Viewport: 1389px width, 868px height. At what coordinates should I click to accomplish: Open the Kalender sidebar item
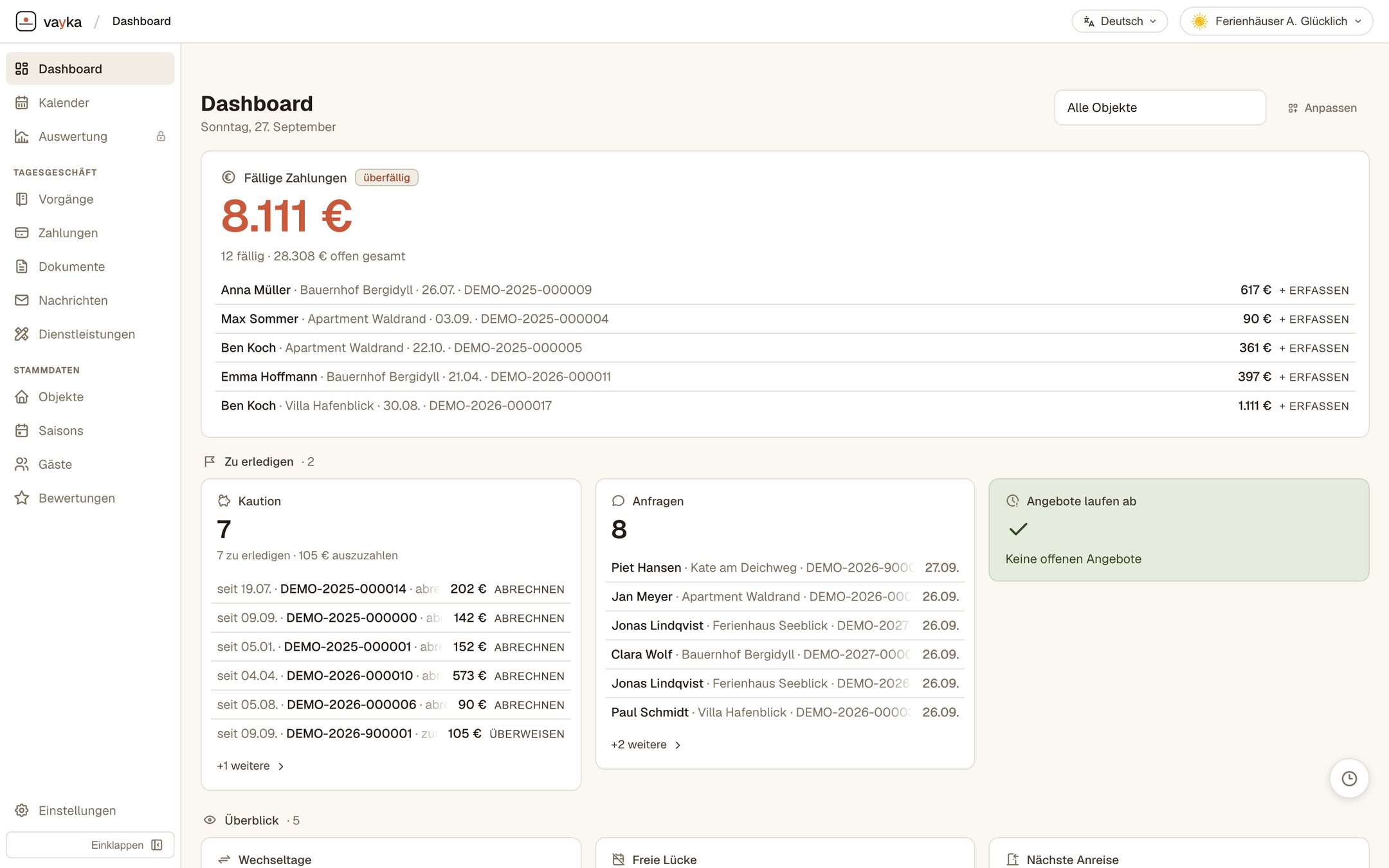tap(90, 103)
